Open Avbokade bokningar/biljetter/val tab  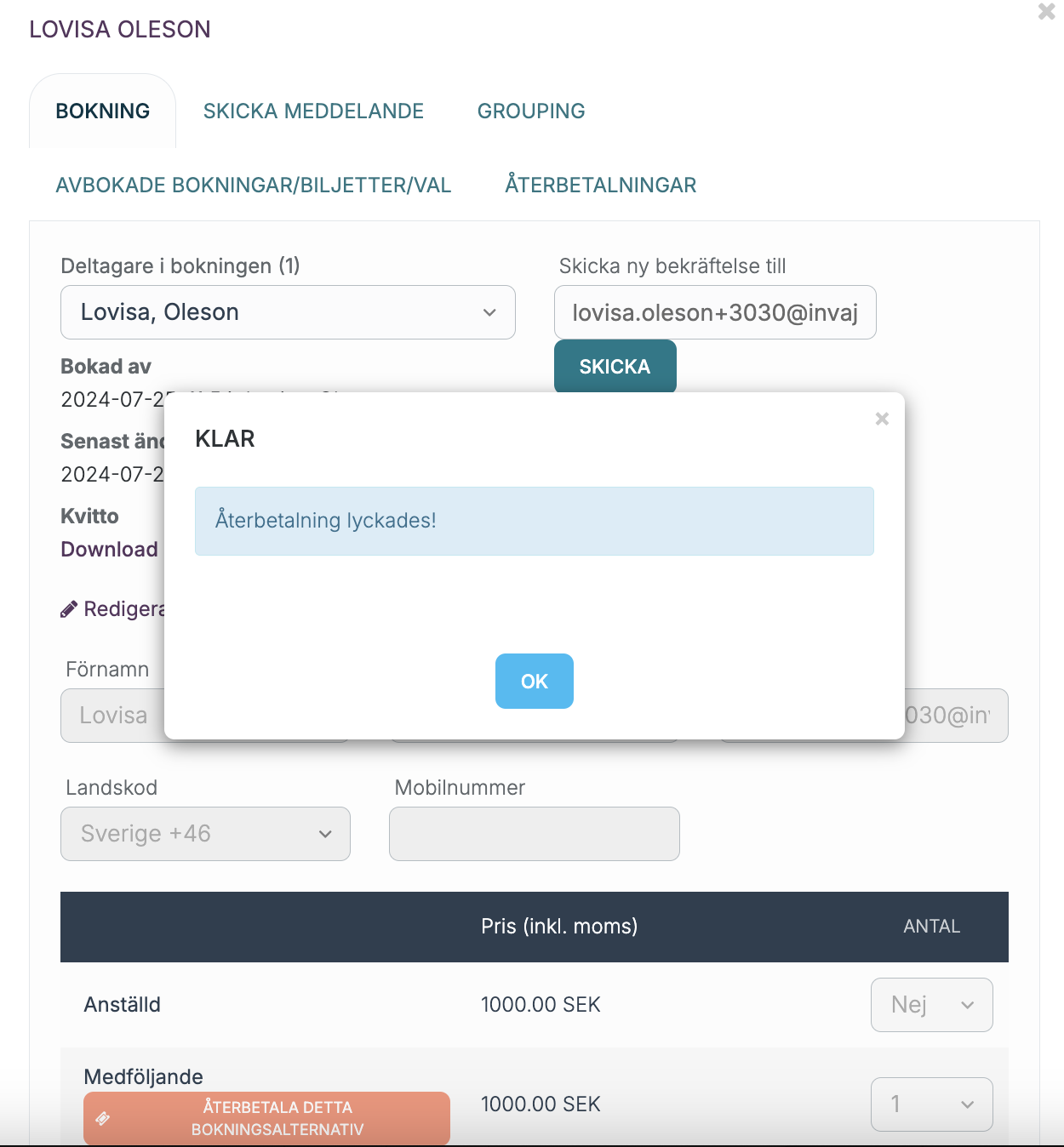coord(254,185)
